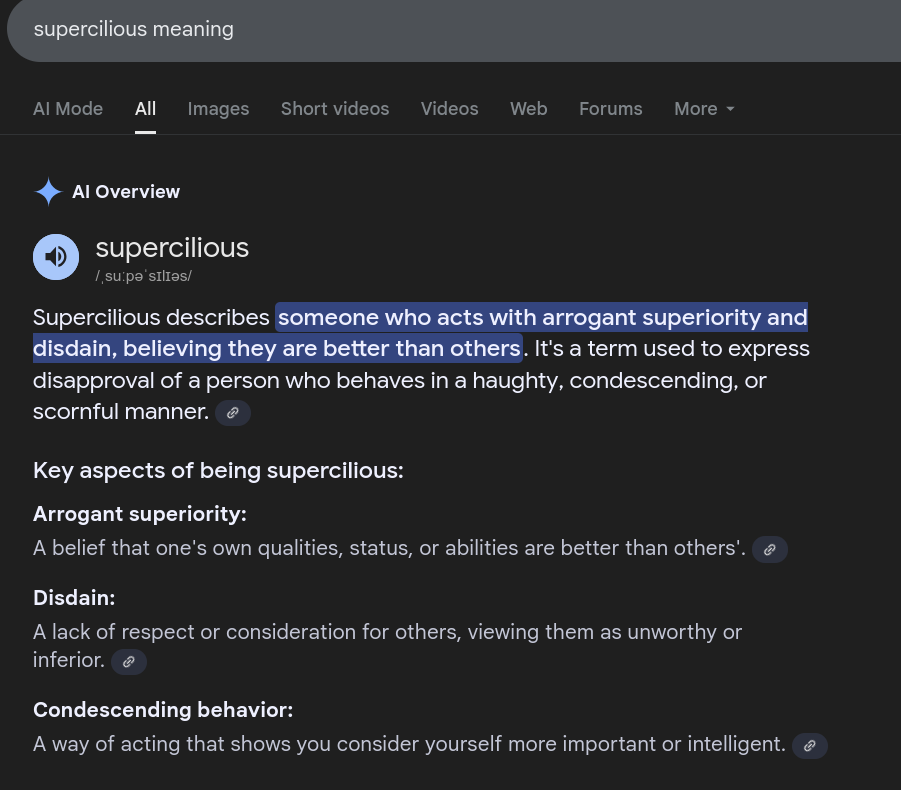Image resolution: width=901 pixels, height=790 pixels.
Task: Expand the More search filters dropdown
Action: (704, 109)
